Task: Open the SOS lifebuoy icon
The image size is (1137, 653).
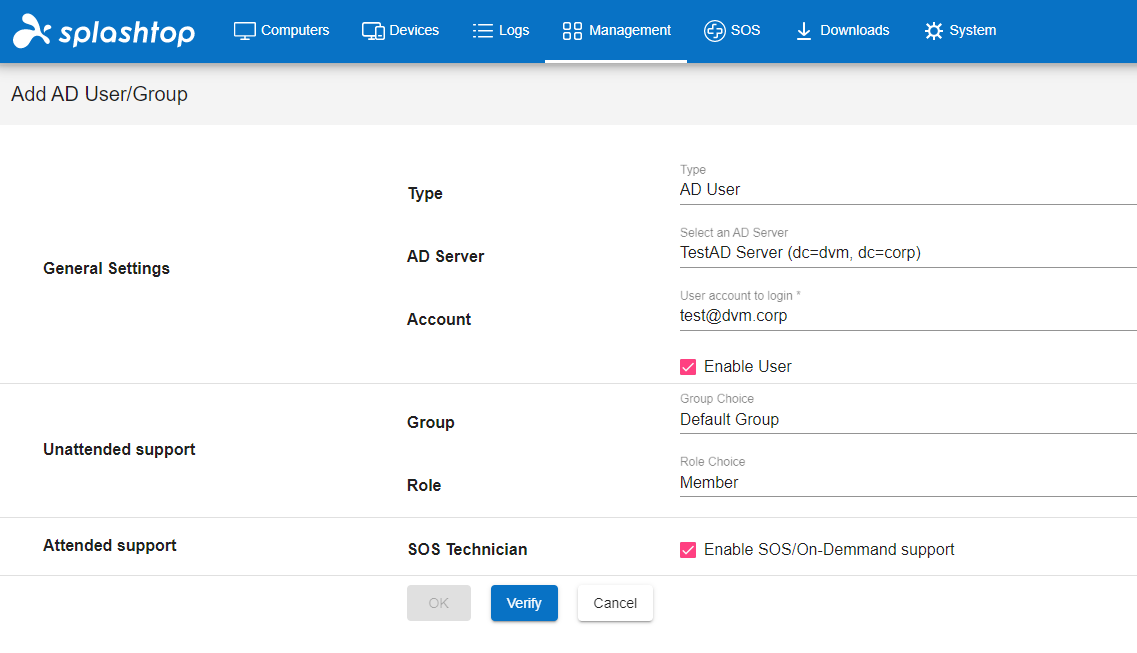Action: pos(714,30)
